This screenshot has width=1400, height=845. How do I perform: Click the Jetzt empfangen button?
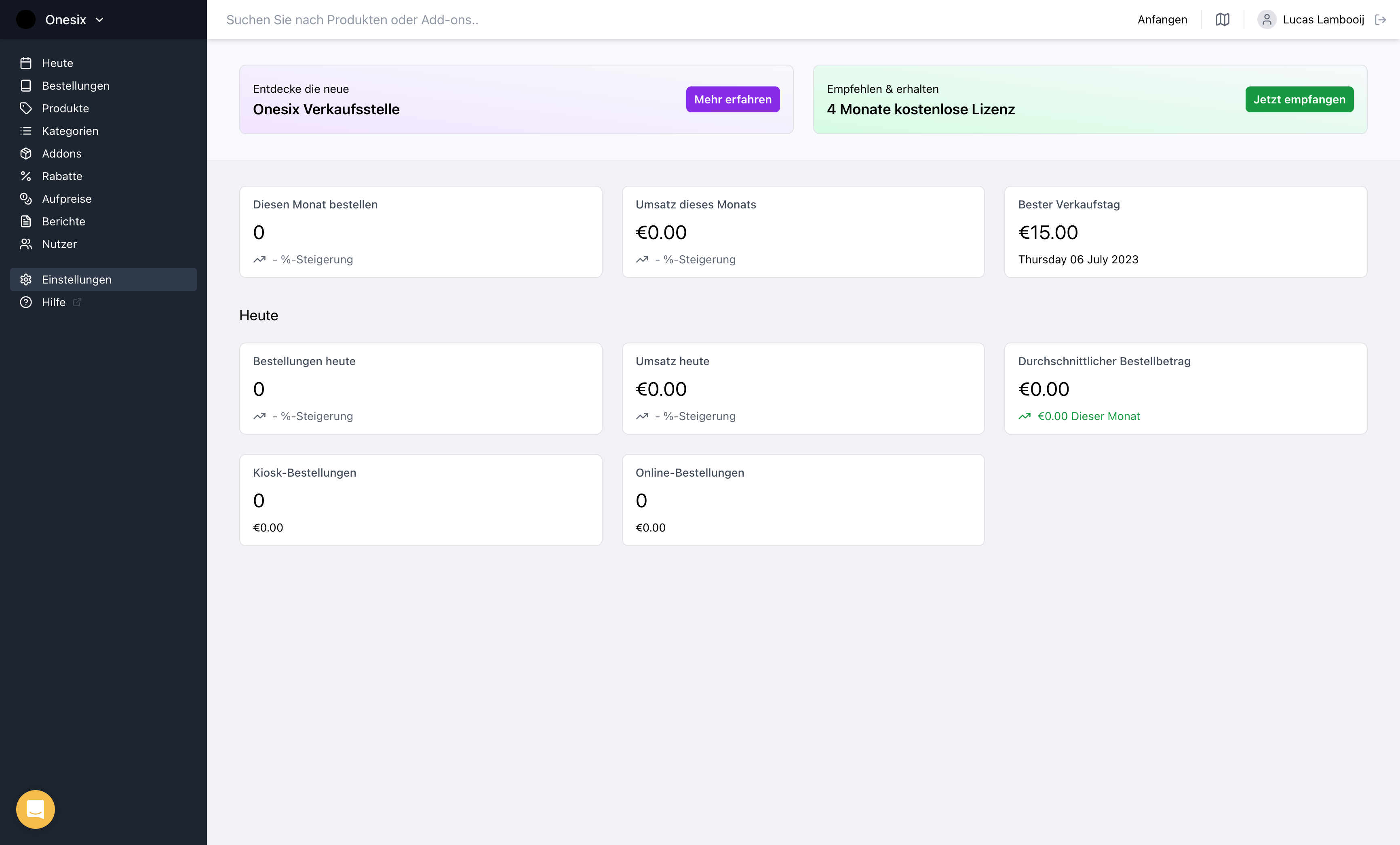click(1299, 99)
